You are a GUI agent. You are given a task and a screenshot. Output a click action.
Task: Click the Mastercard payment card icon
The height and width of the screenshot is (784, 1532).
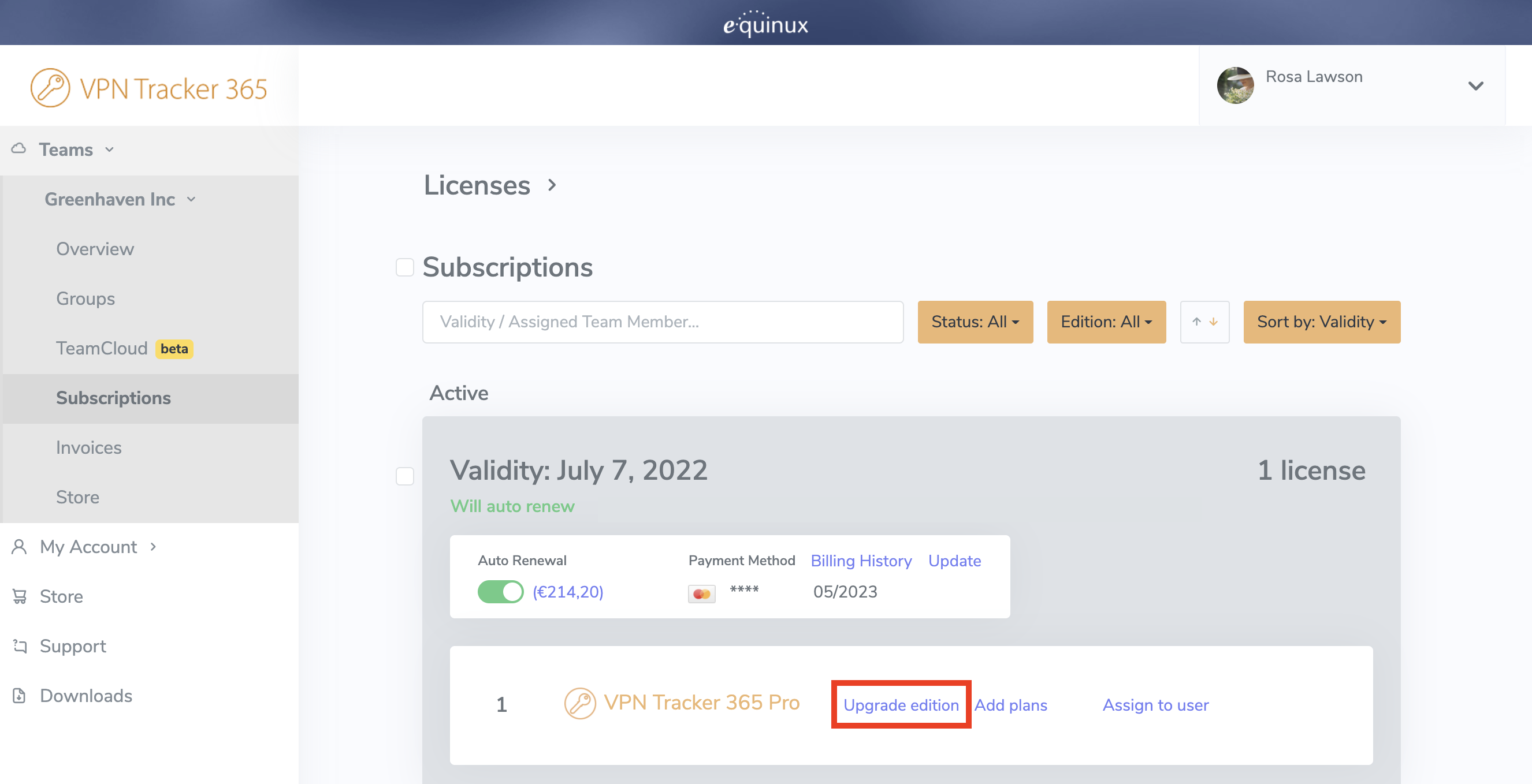702,593
